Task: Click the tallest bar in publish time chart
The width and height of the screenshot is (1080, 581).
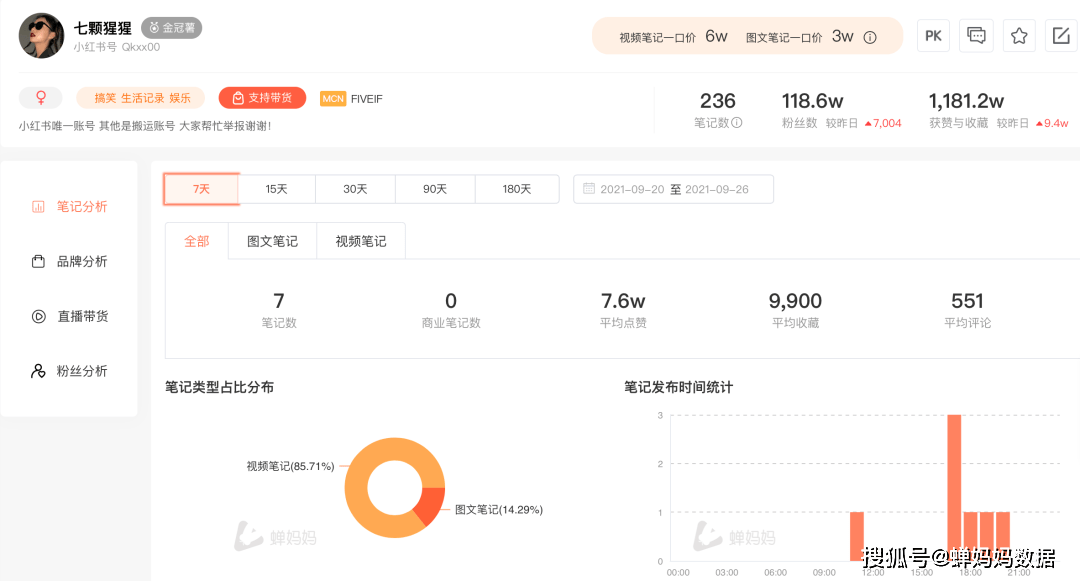Action: pos(954,487)
